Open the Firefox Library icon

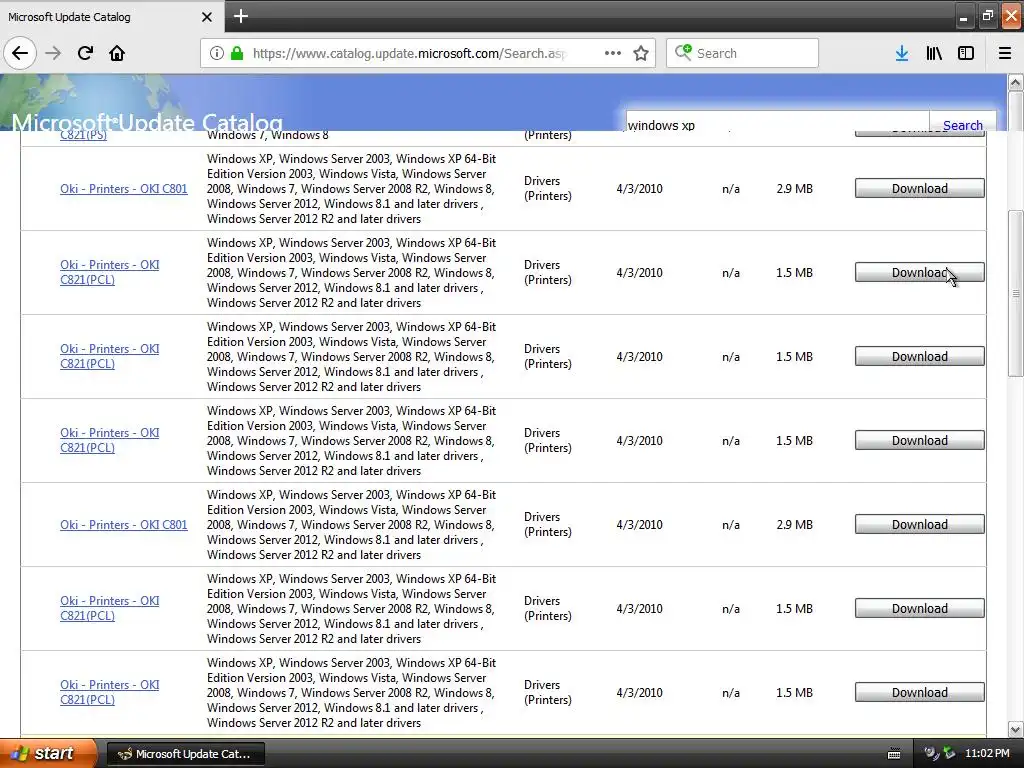click(x=934, y=53)
